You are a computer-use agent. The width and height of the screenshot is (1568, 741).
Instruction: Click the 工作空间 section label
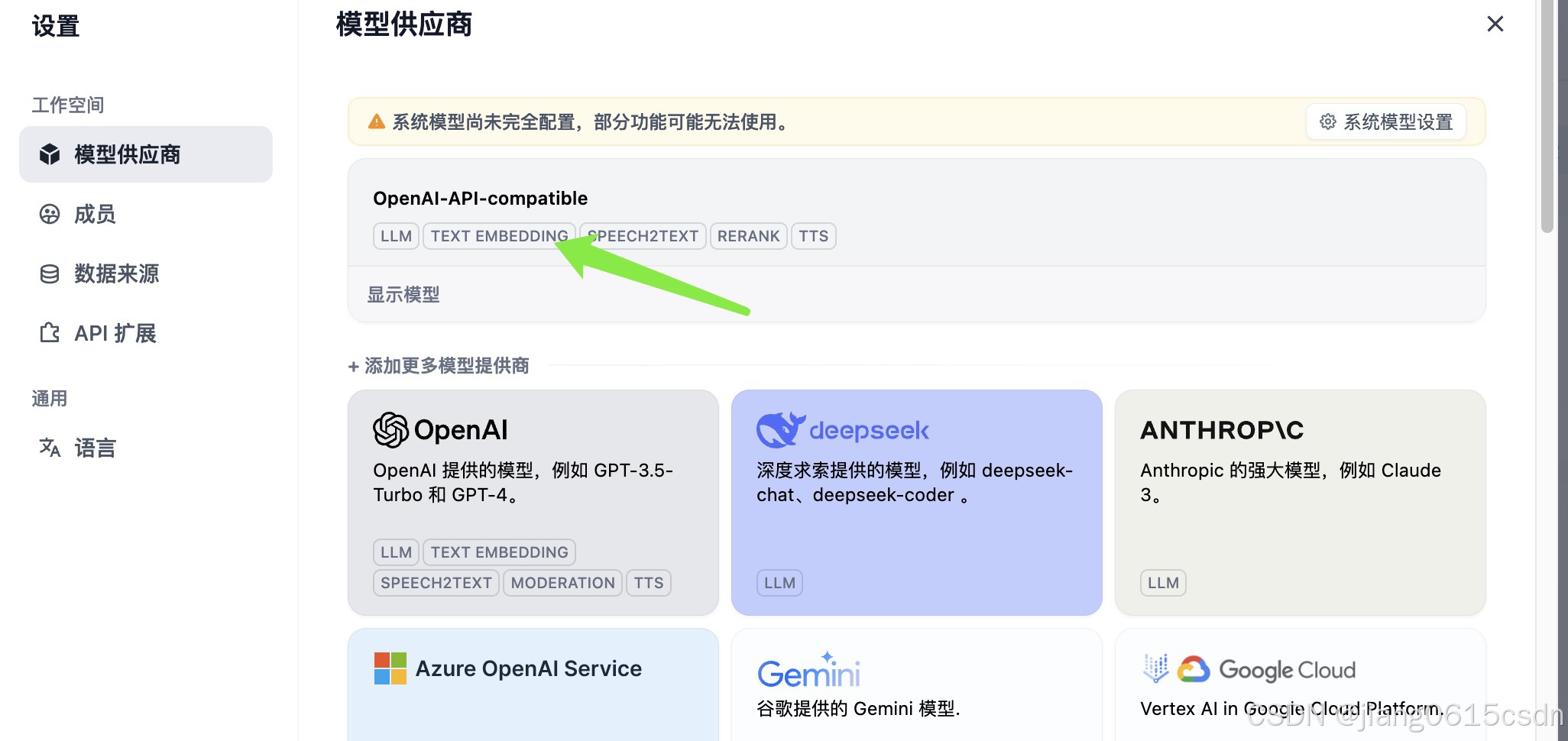click(68, 105)
